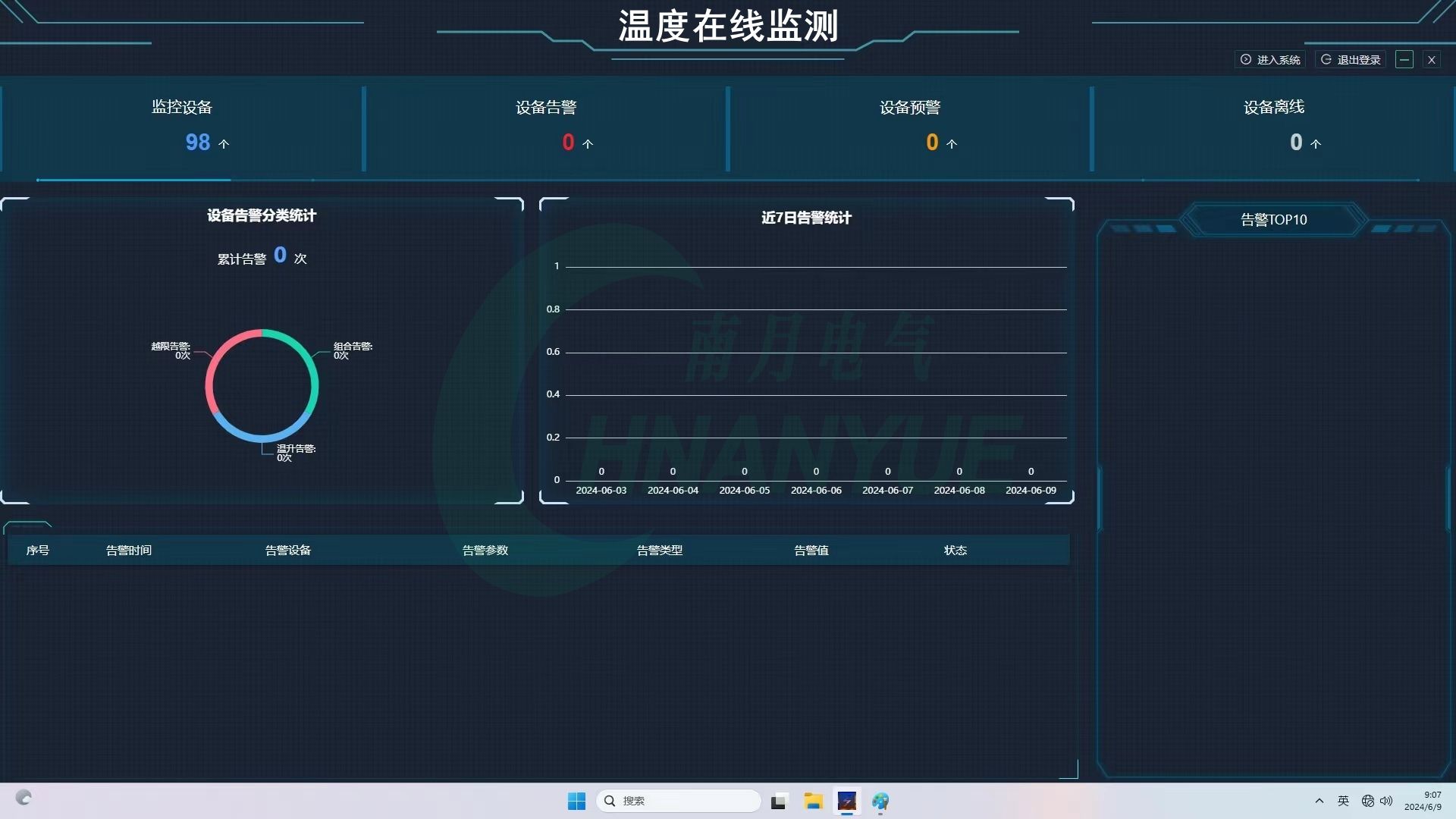
Task: Open File Explorer from taskbar
Action: [813, 801]
